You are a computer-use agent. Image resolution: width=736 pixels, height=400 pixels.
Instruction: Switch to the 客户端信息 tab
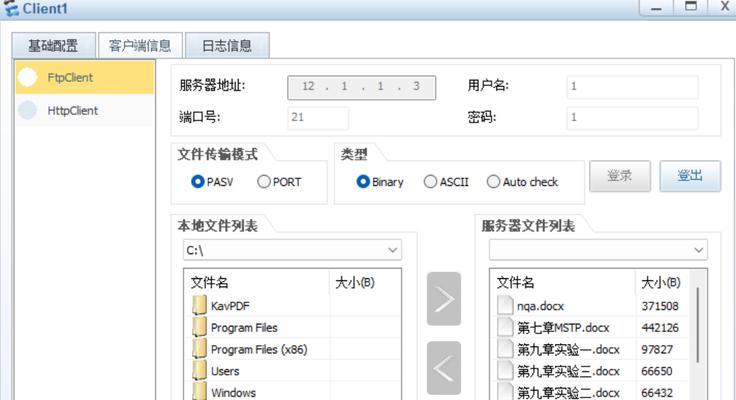point(140,46)
